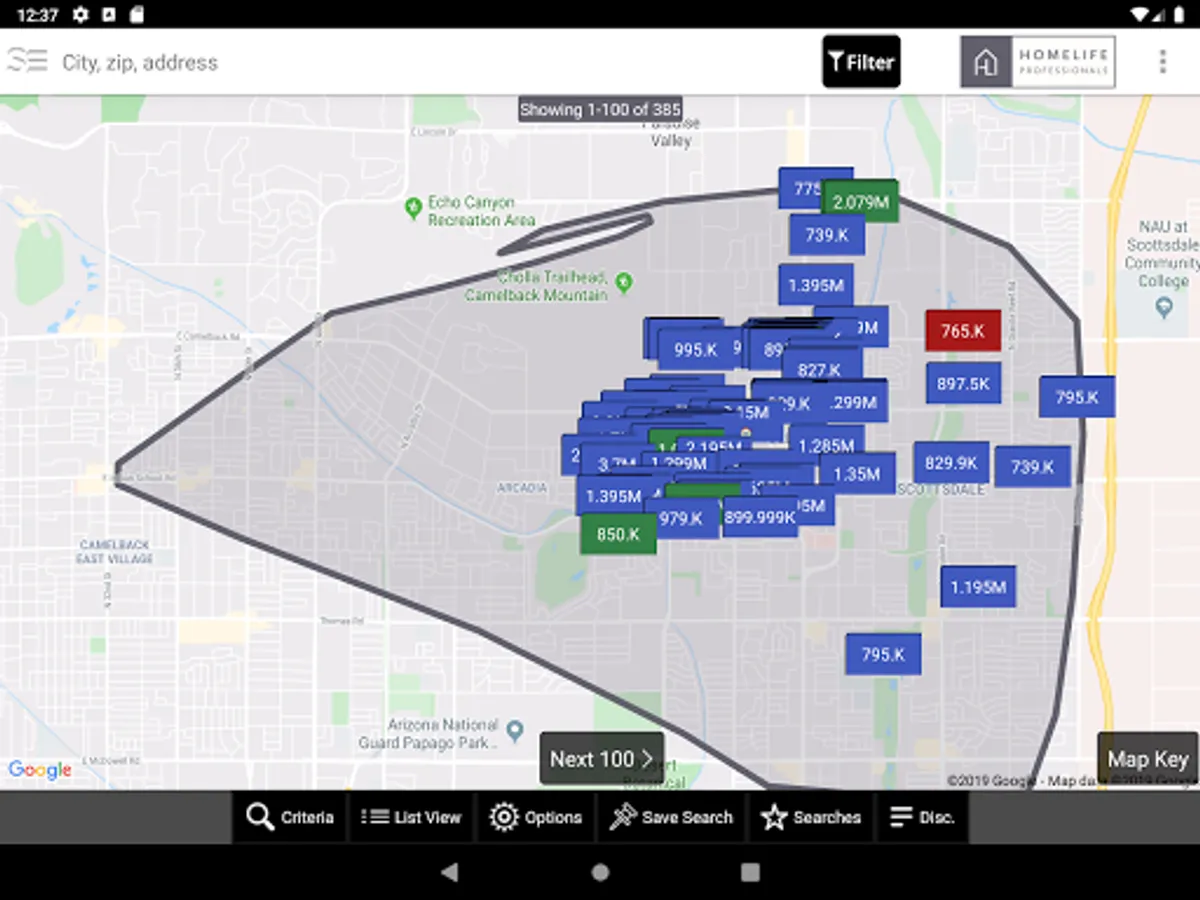Open the Disc. disclaimer item

tap(922, 817)
